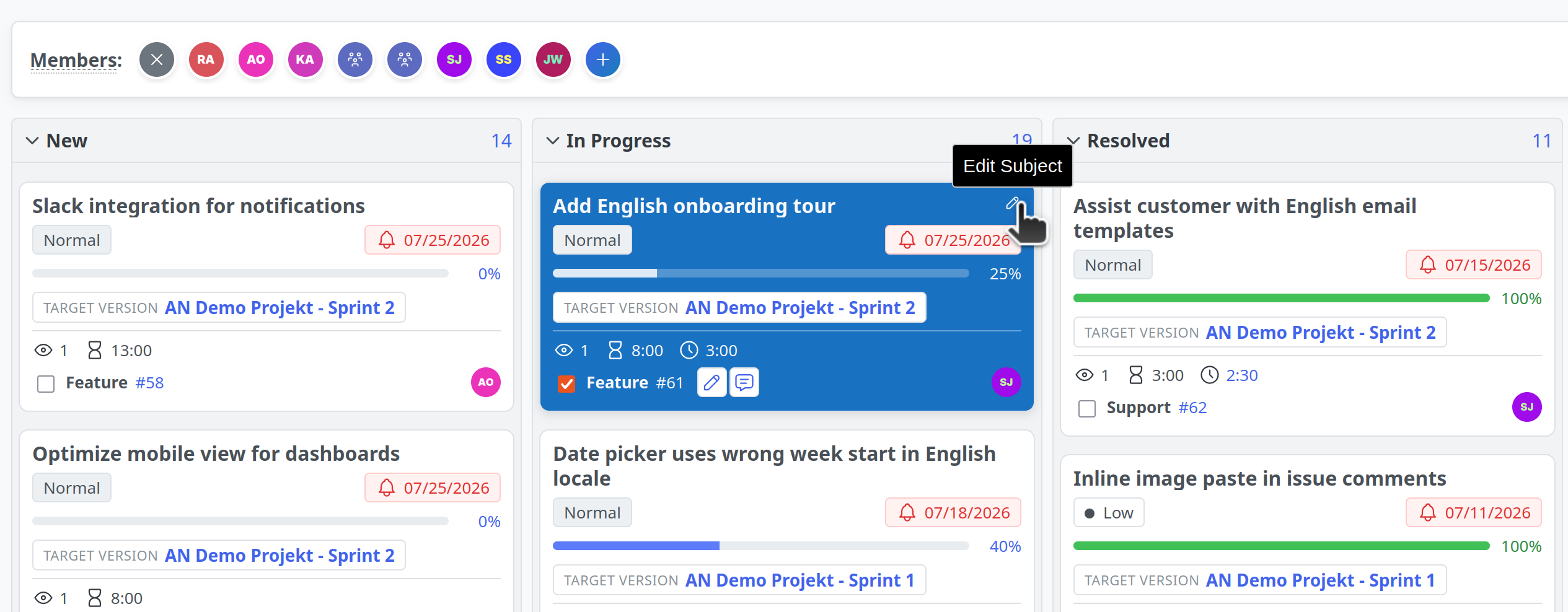Filter board by member SJ in Members row
The width and height of the screenshot is (1568, 612).
[x=454, y=59]
